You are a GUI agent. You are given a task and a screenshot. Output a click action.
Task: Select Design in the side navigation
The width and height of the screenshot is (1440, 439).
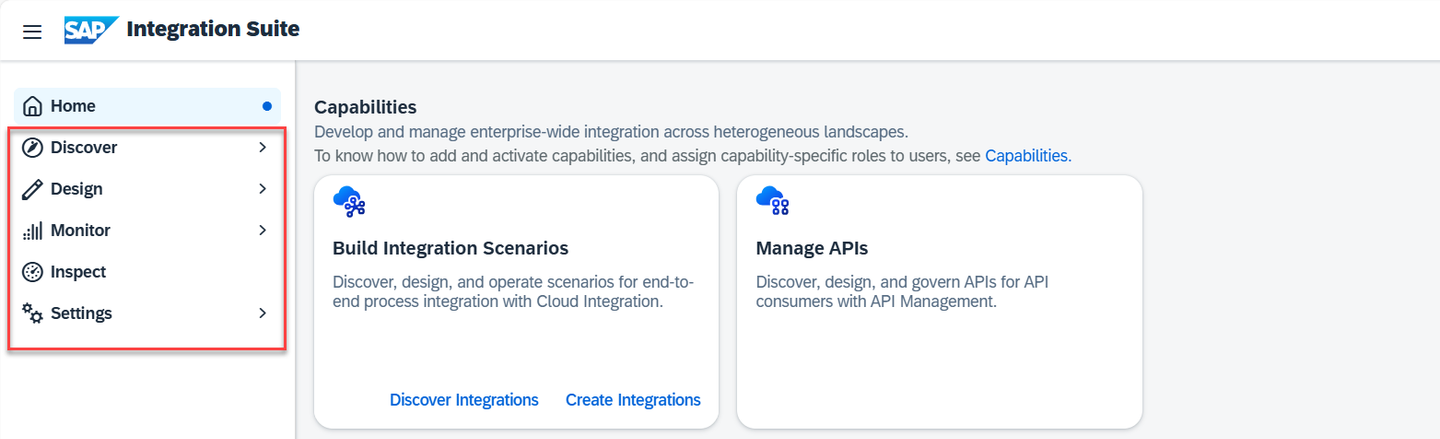(147, 189)
